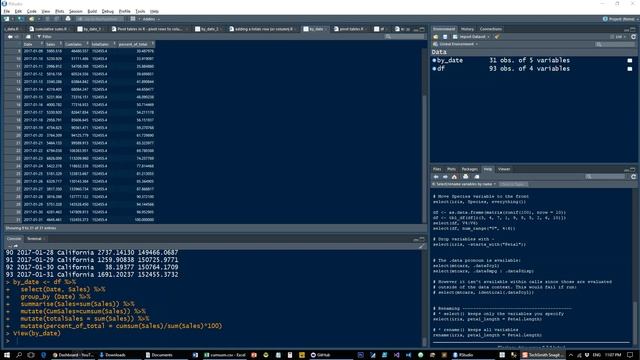
Task: Switch to the Files tab
Action: click(x=437, y=169)
